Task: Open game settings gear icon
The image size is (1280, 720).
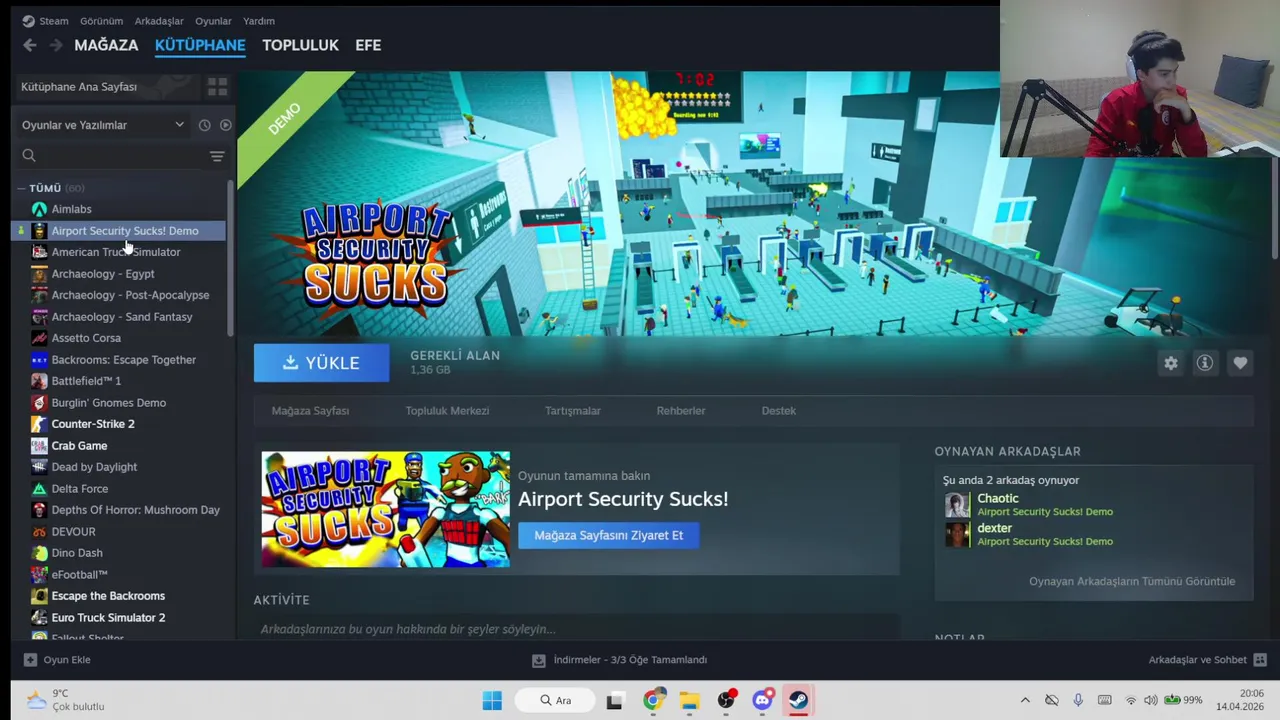Action: click(1171, 363)
